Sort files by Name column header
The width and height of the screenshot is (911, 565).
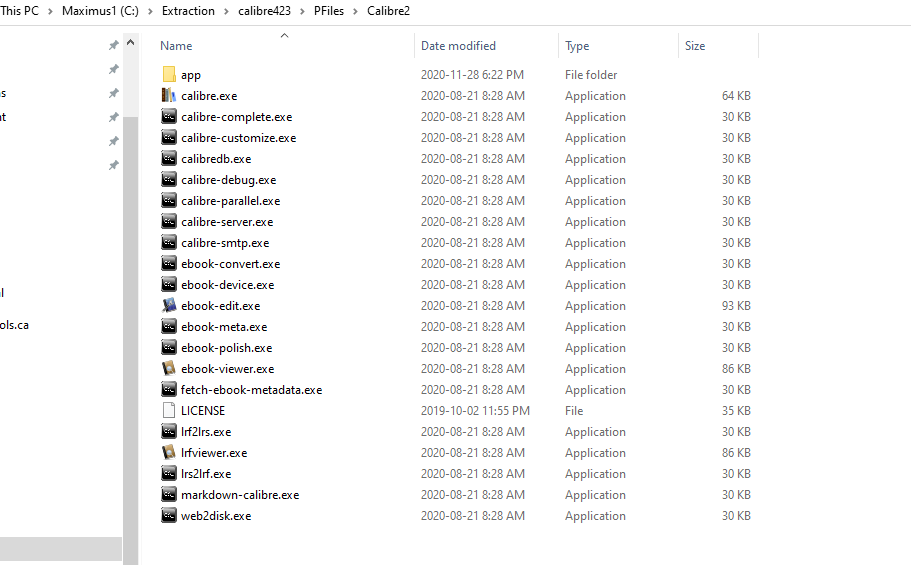click(176, 46)
